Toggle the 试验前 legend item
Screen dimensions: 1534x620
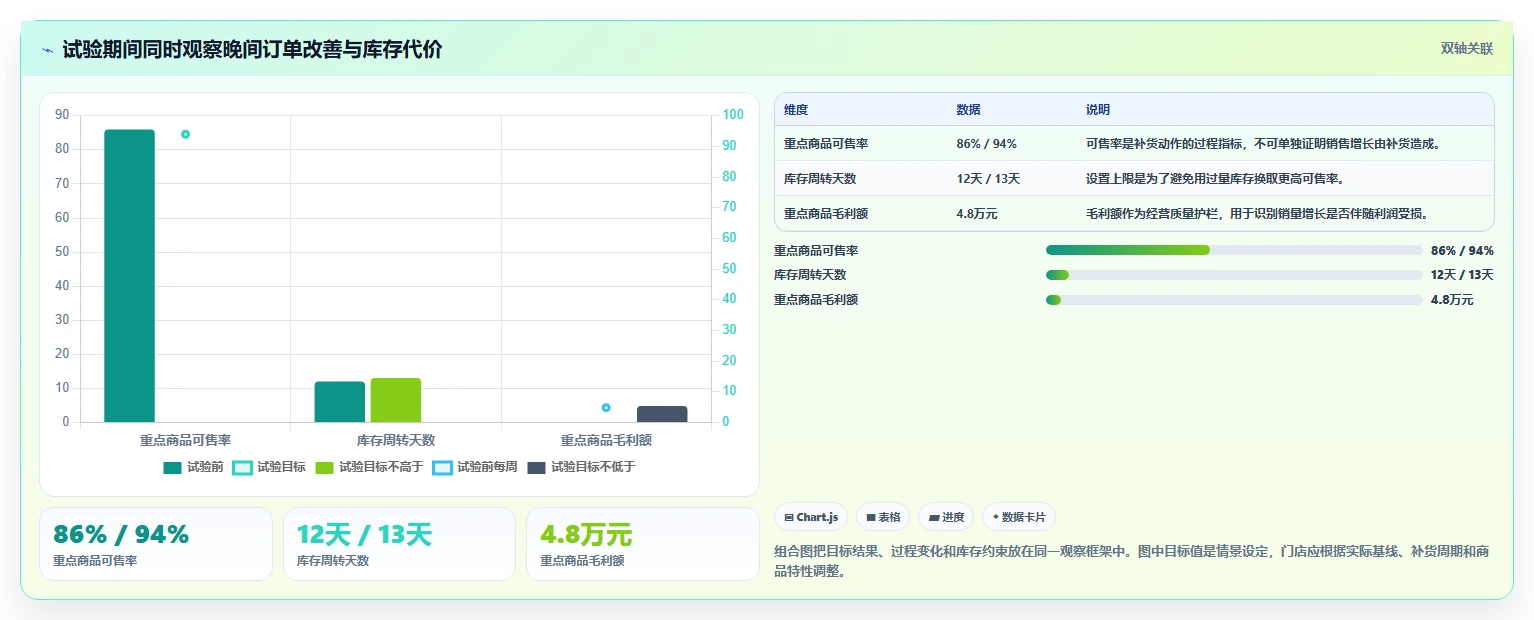(x=194, y=467)
